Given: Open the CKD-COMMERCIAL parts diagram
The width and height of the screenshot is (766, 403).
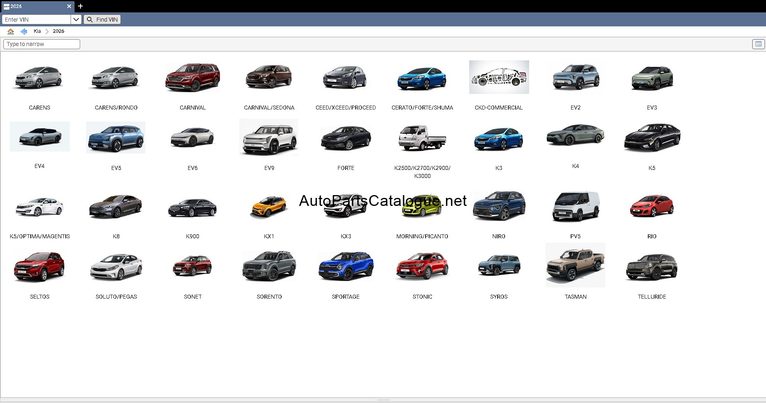Looking at the screenshot, I should (499, 77).
